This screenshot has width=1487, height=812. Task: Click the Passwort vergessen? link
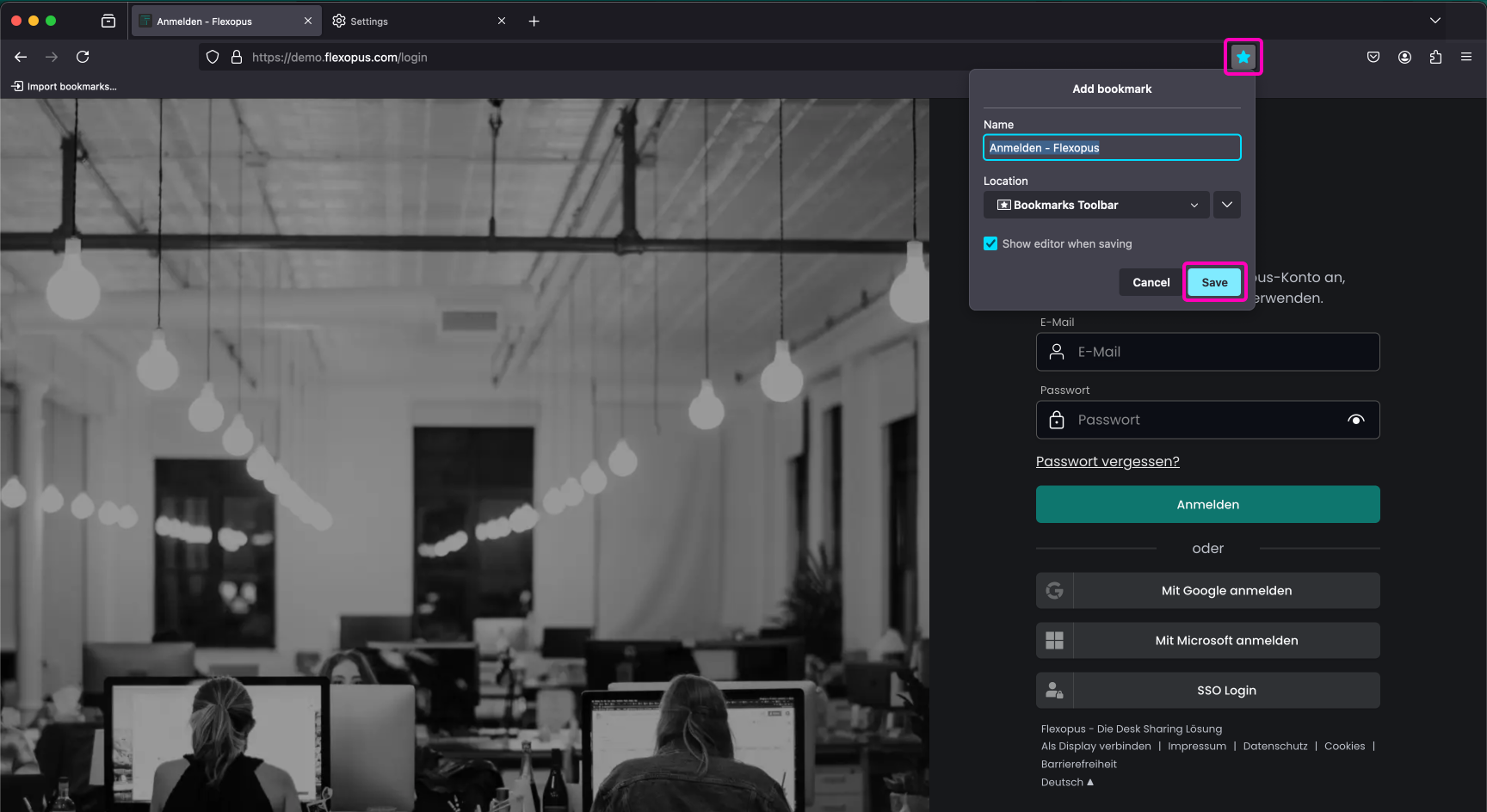(x=1108, y=462)
